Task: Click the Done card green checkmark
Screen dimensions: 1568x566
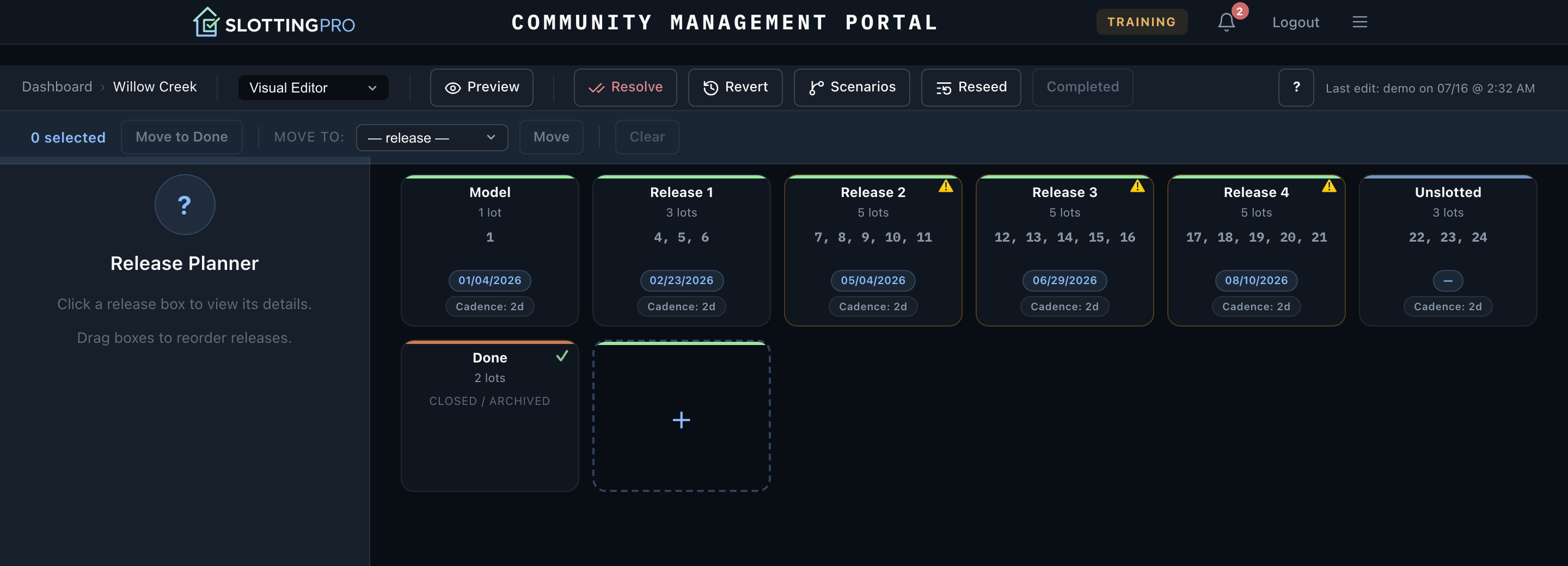Action: click(x=562, y=356)
